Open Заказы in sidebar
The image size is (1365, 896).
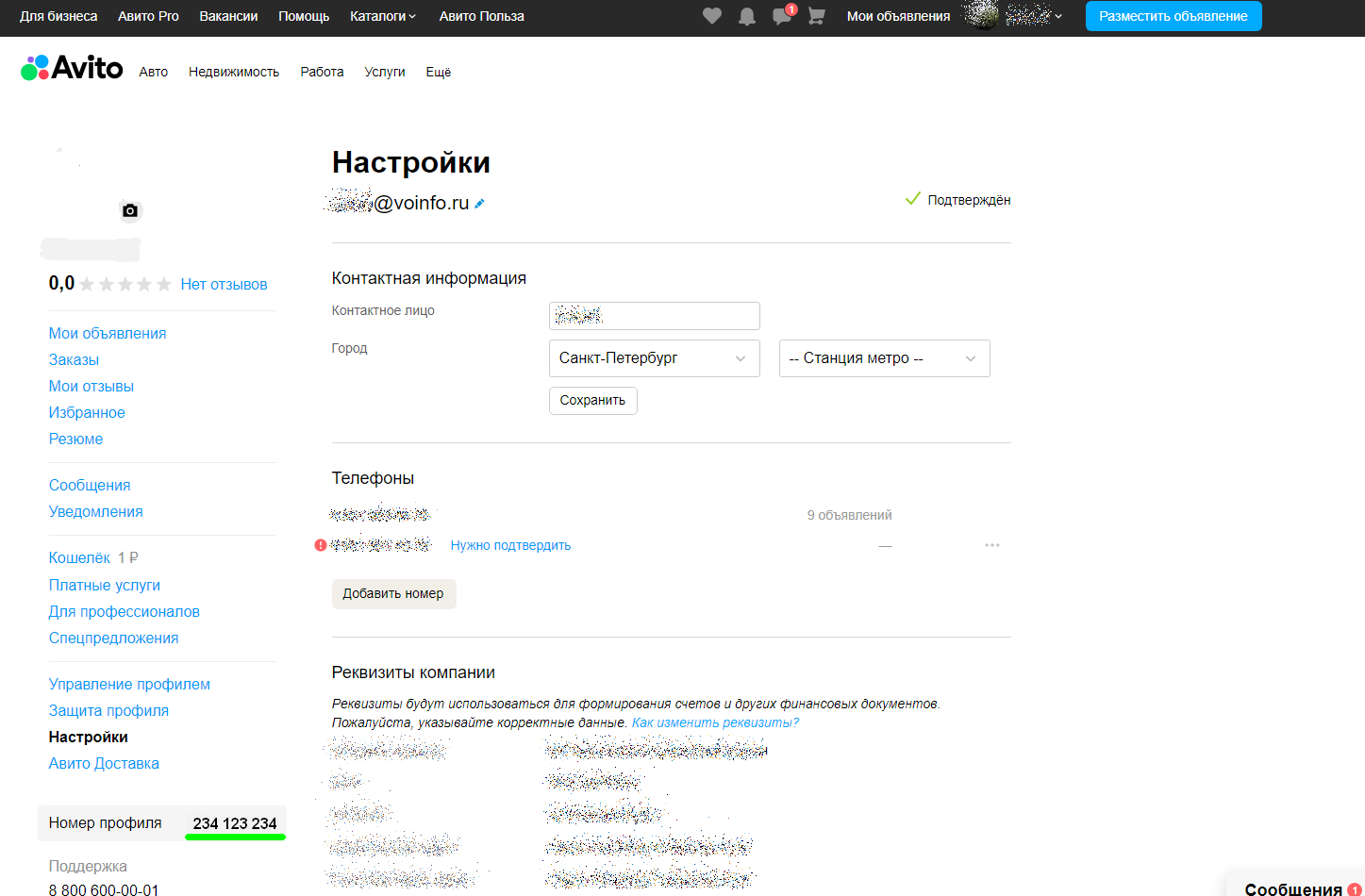(74, 359)
